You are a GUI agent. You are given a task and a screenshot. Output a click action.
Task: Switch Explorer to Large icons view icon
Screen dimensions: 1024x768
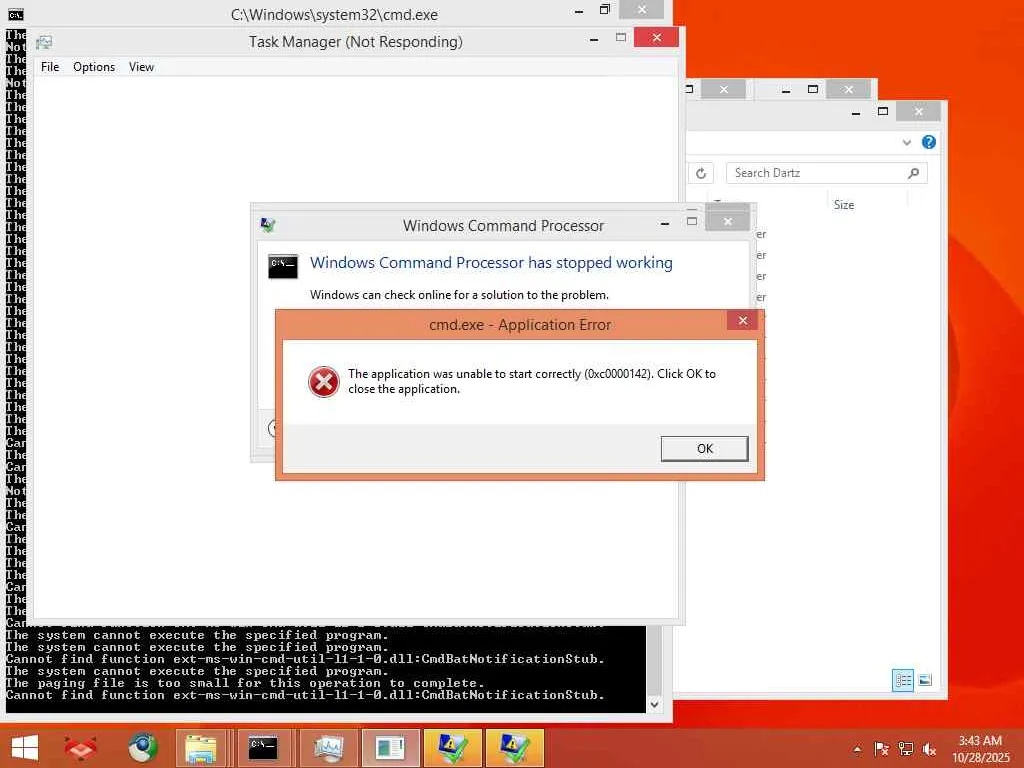(x=925, y=680)
